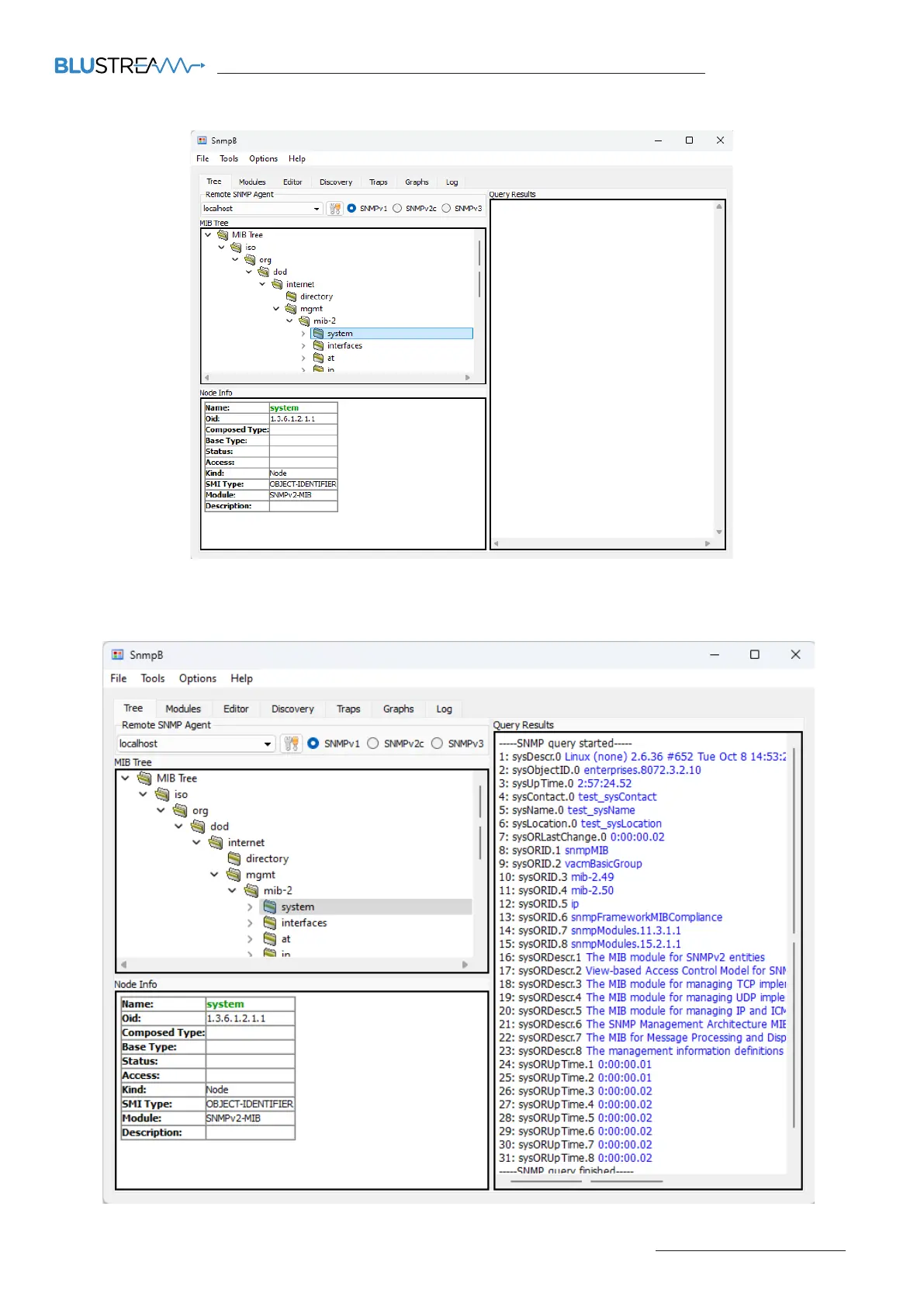Expand the interfaces node in lower MIB tree

point(250,923)
